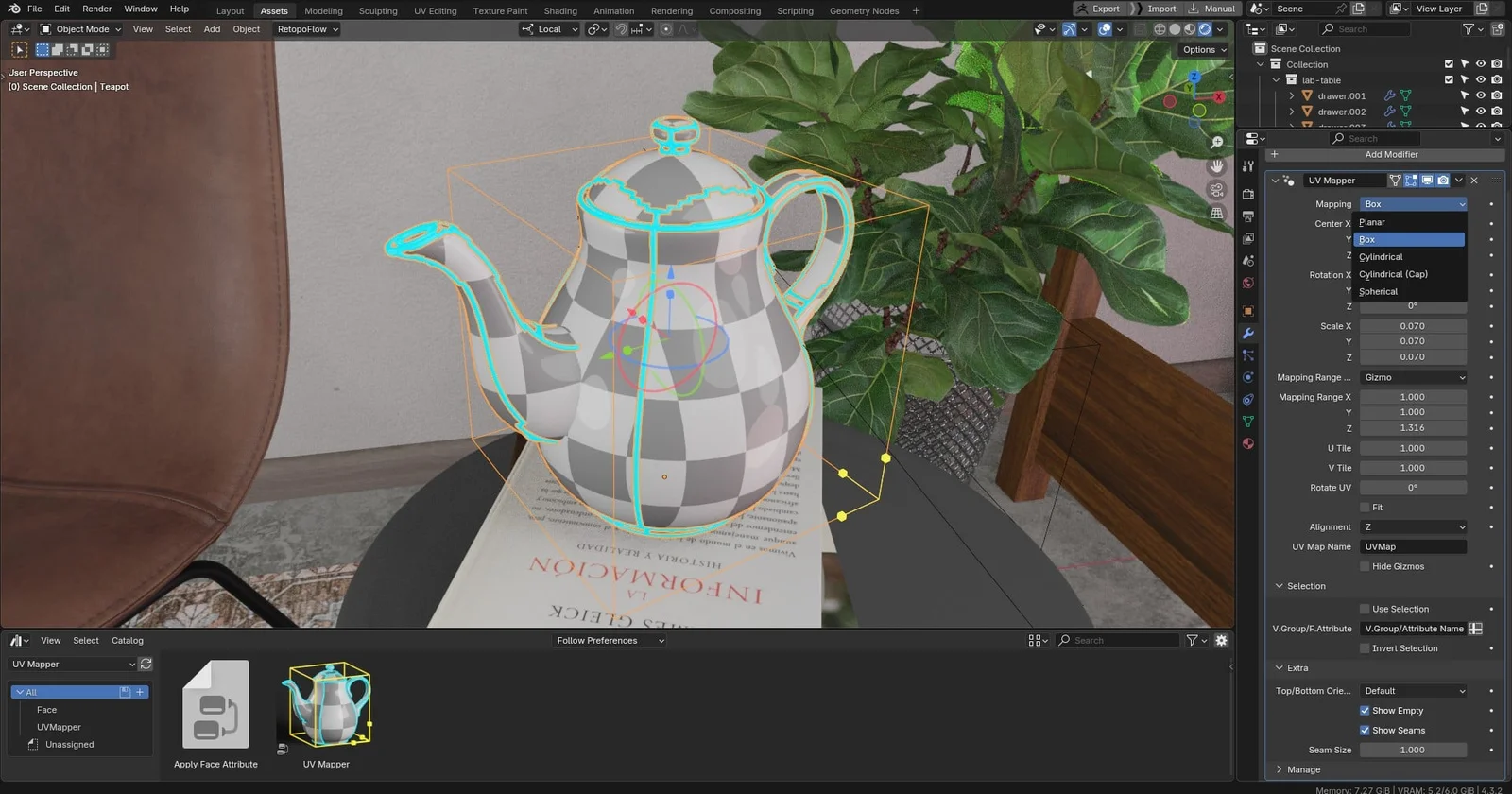Viewport: 1512px width, 794px height.
Task: Open the RetopoFlow menu button
Action: (307, 29)
